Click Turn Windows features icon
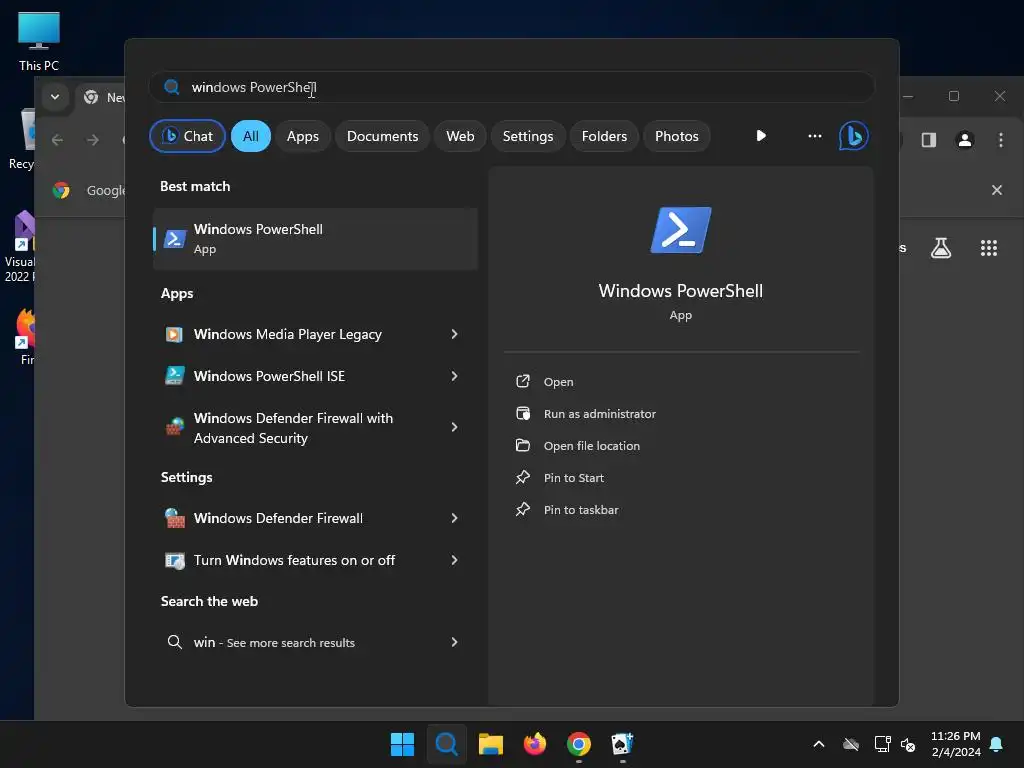 pos(174,560)
